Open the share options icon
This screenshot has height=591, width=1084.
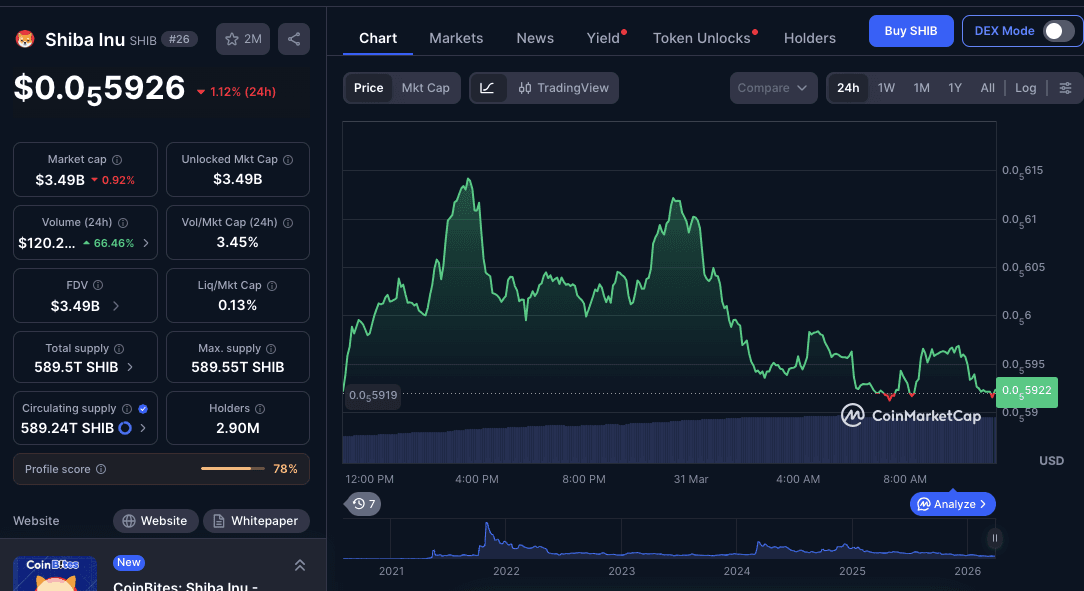(x=294, y=38)
